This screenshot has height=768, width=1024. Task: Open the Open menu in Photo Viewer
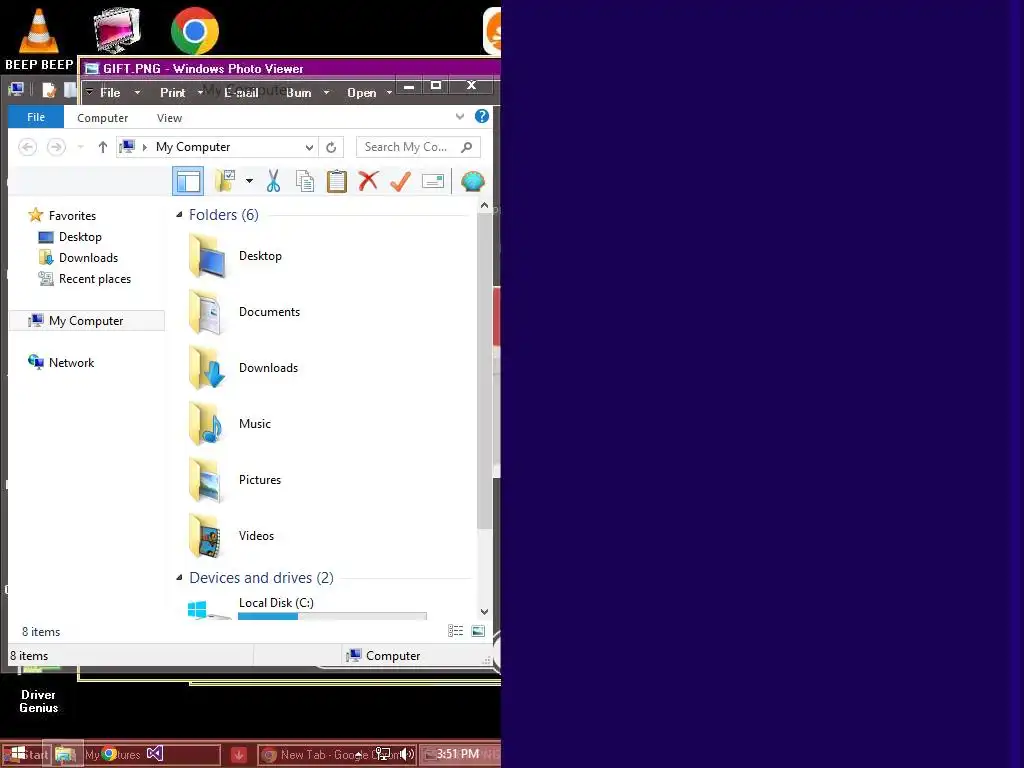pos(361,93)
